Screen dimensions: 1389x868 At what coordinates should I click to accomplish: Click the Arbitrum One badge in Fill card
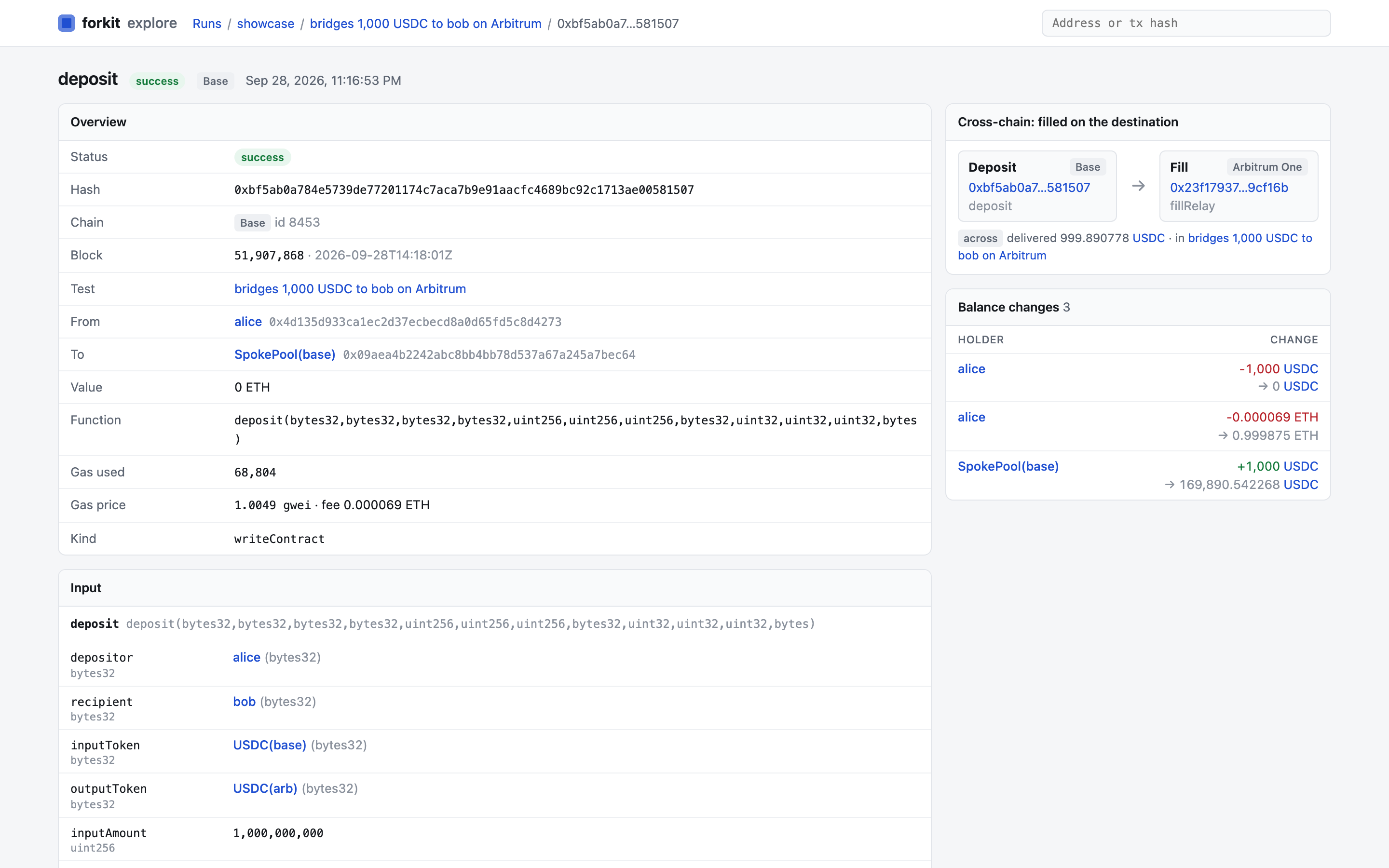coord(1267,167)
